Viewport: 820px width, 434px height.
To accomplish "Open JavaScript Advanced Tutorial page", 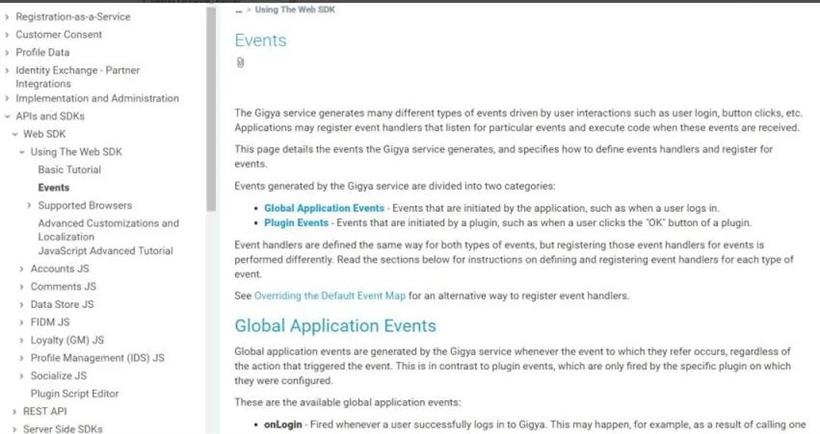I will coord(106,250).
